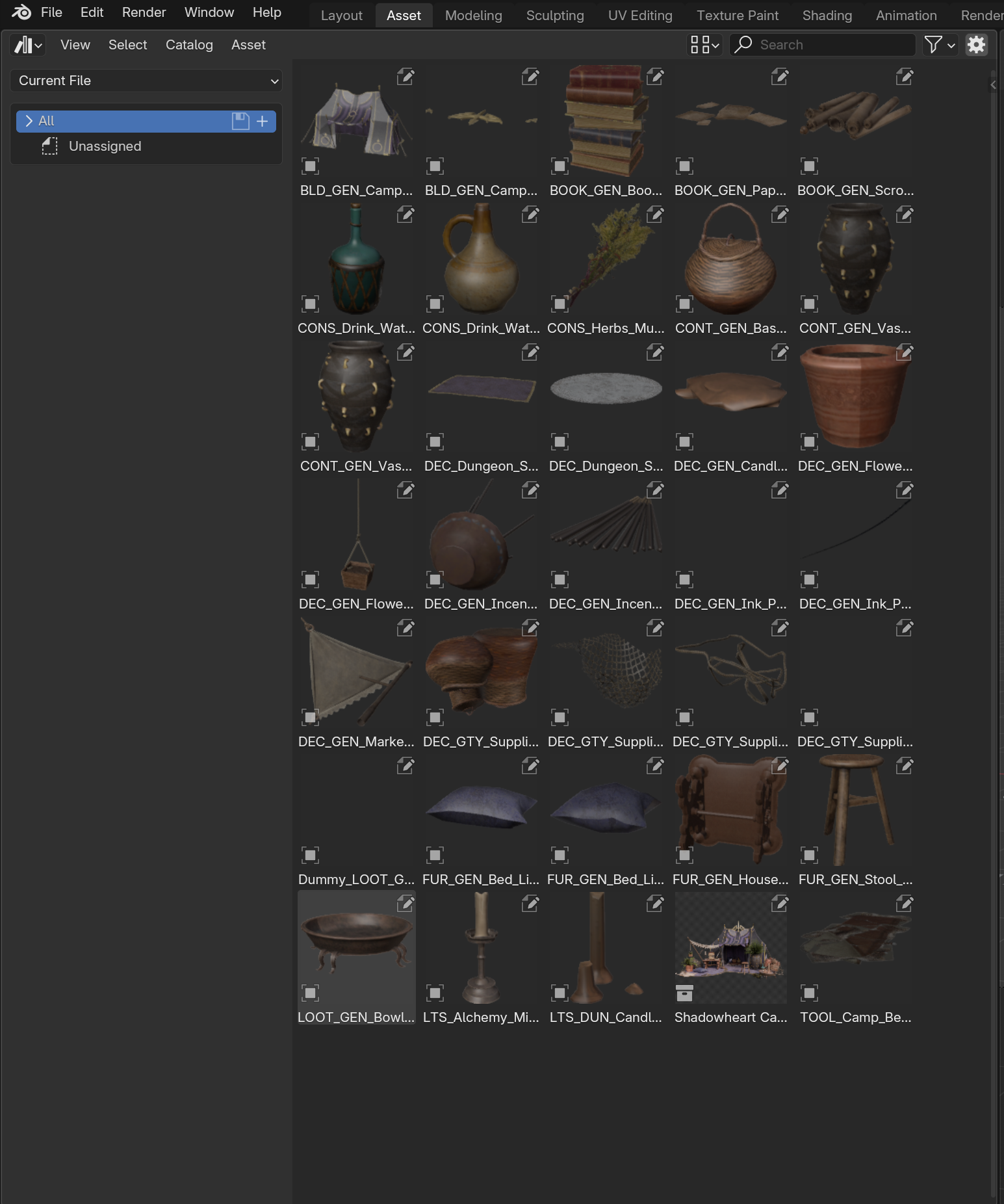
Task: Click object type icon on Dummy_LOOT_G... asset
Action: (310, 855)
